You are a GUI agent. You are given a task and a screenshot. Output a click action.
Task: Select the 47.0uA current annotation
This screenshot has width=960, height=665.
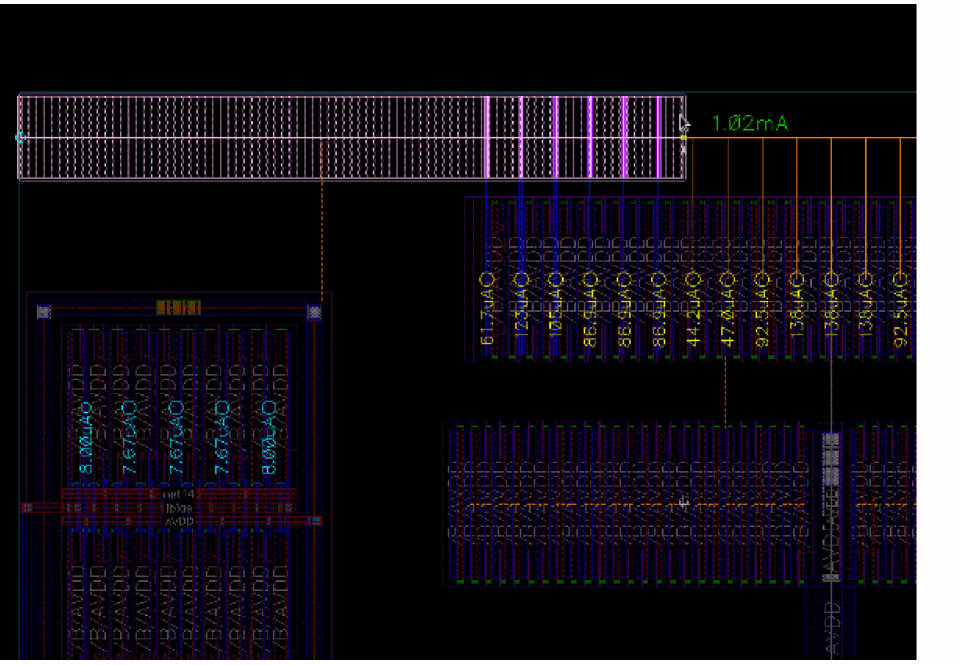tap(727, 311)
